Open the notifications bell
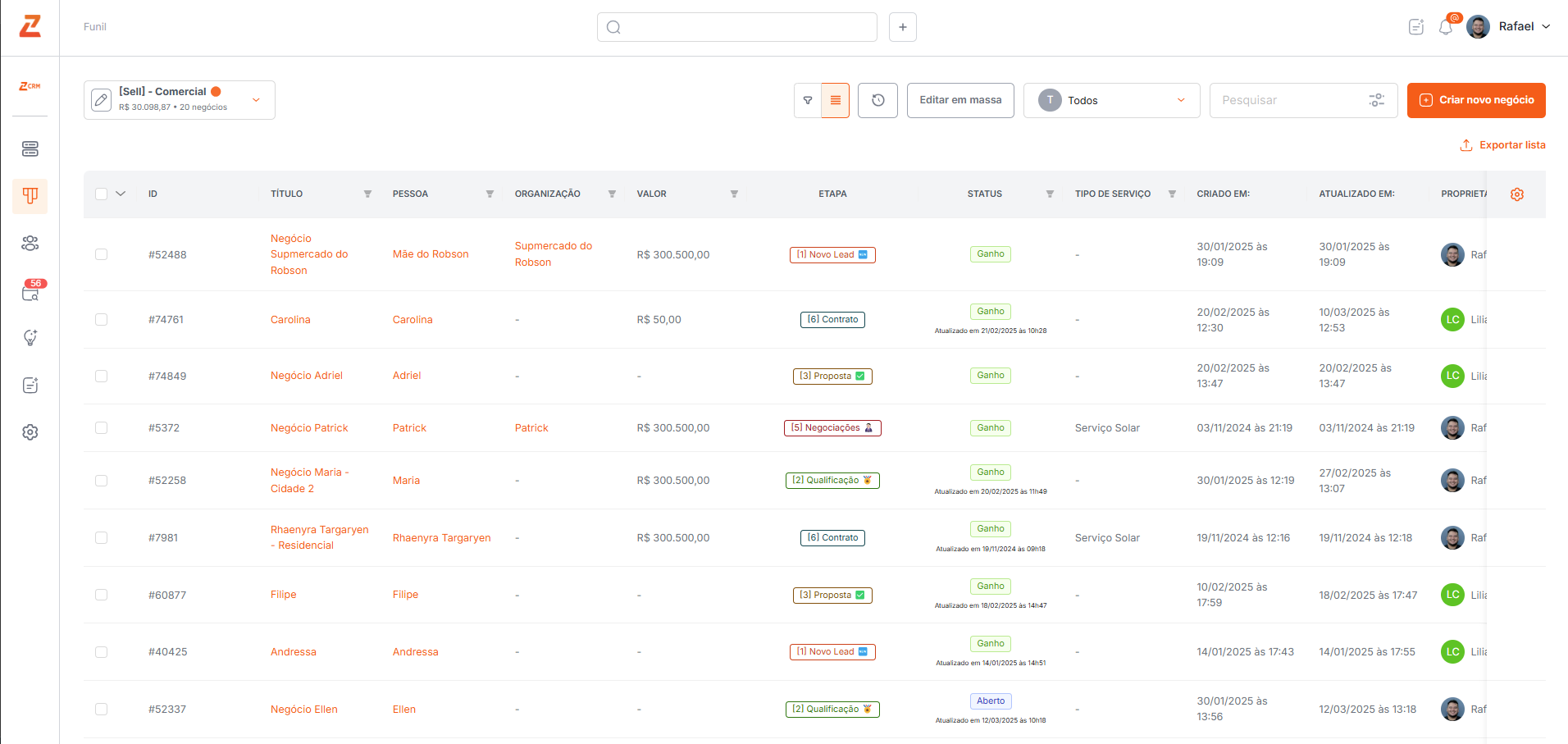The image size is (1568, 744). (1446, 27)
